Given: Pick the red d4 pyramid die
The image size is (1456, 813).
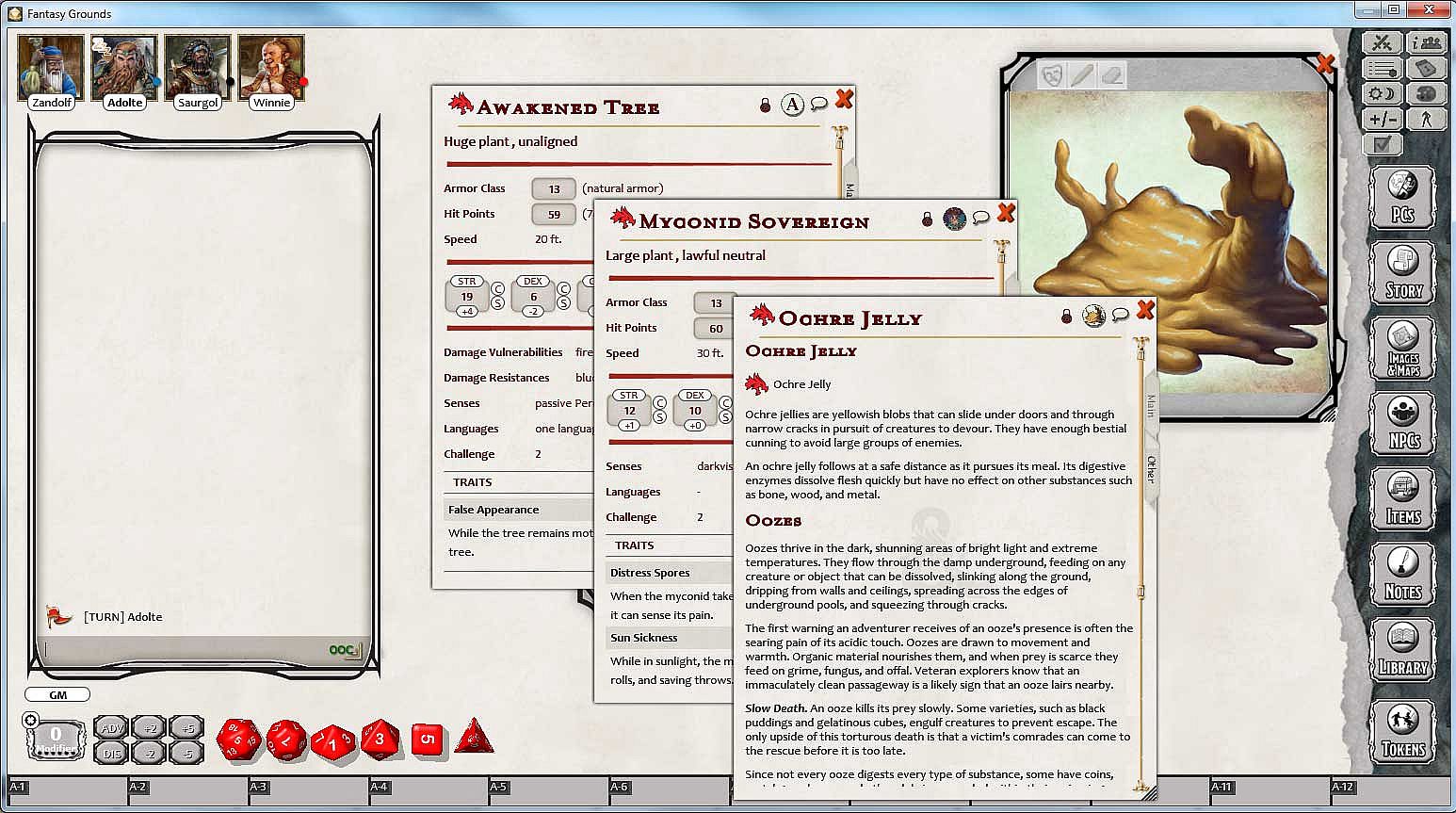Looking at the screenshot, I should coord(474,737).
